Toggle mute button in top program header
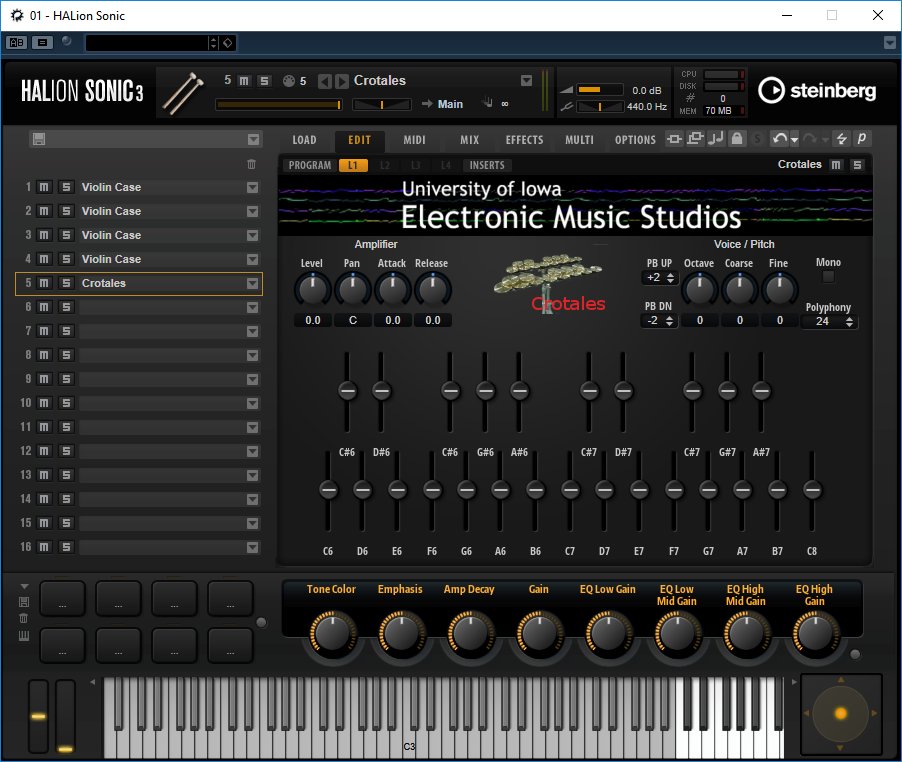The image size is (902, 762). [244, 81]
